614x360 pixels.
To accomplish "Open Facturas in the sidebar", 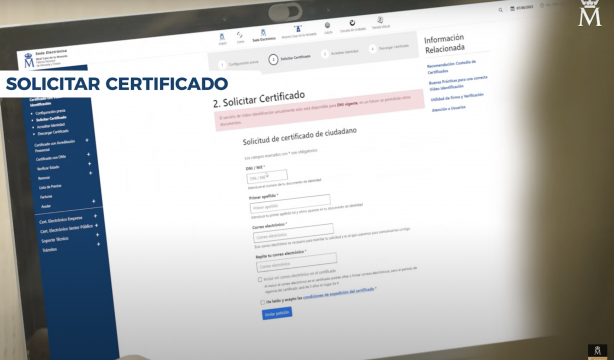I will click(46, 197).
